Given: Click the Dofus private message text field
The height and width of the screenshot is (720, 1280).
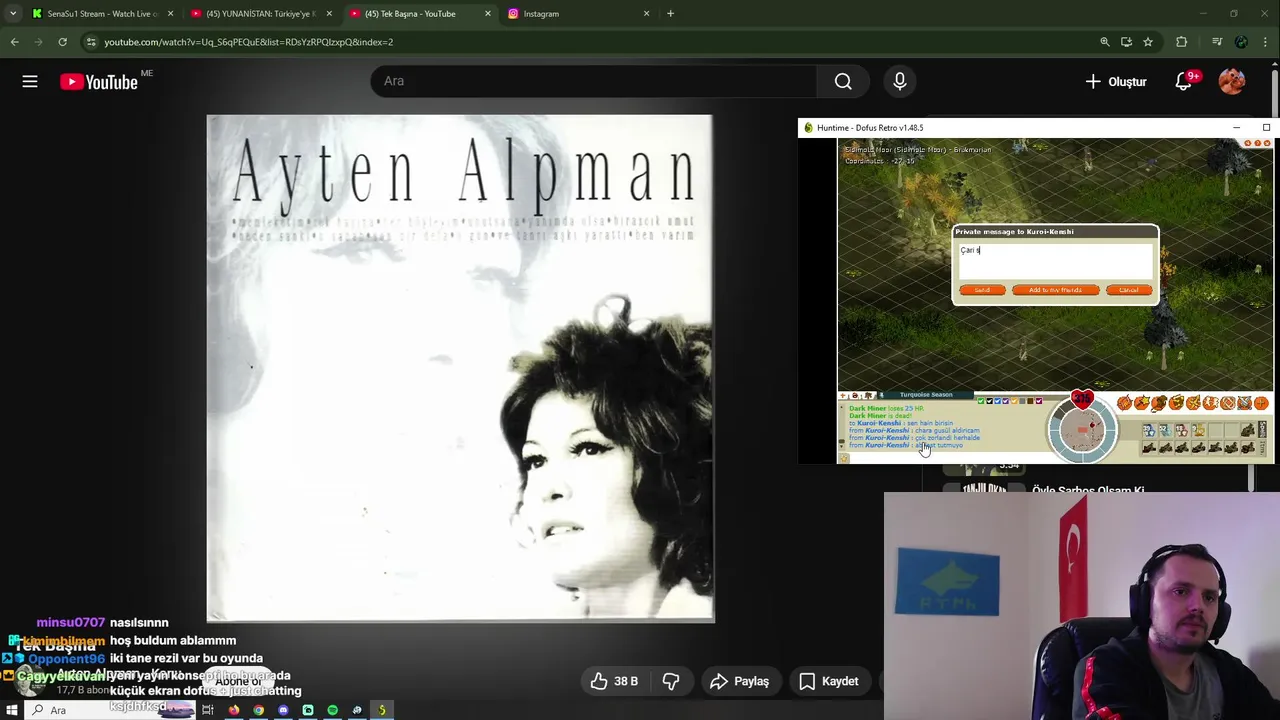Looking at the screenshot, I should [x=1055, y=260].
